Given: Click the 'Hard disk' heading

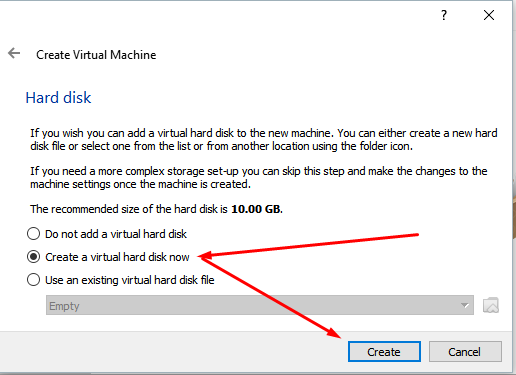Looking at the screenshot, I should [x=58, y=98].
